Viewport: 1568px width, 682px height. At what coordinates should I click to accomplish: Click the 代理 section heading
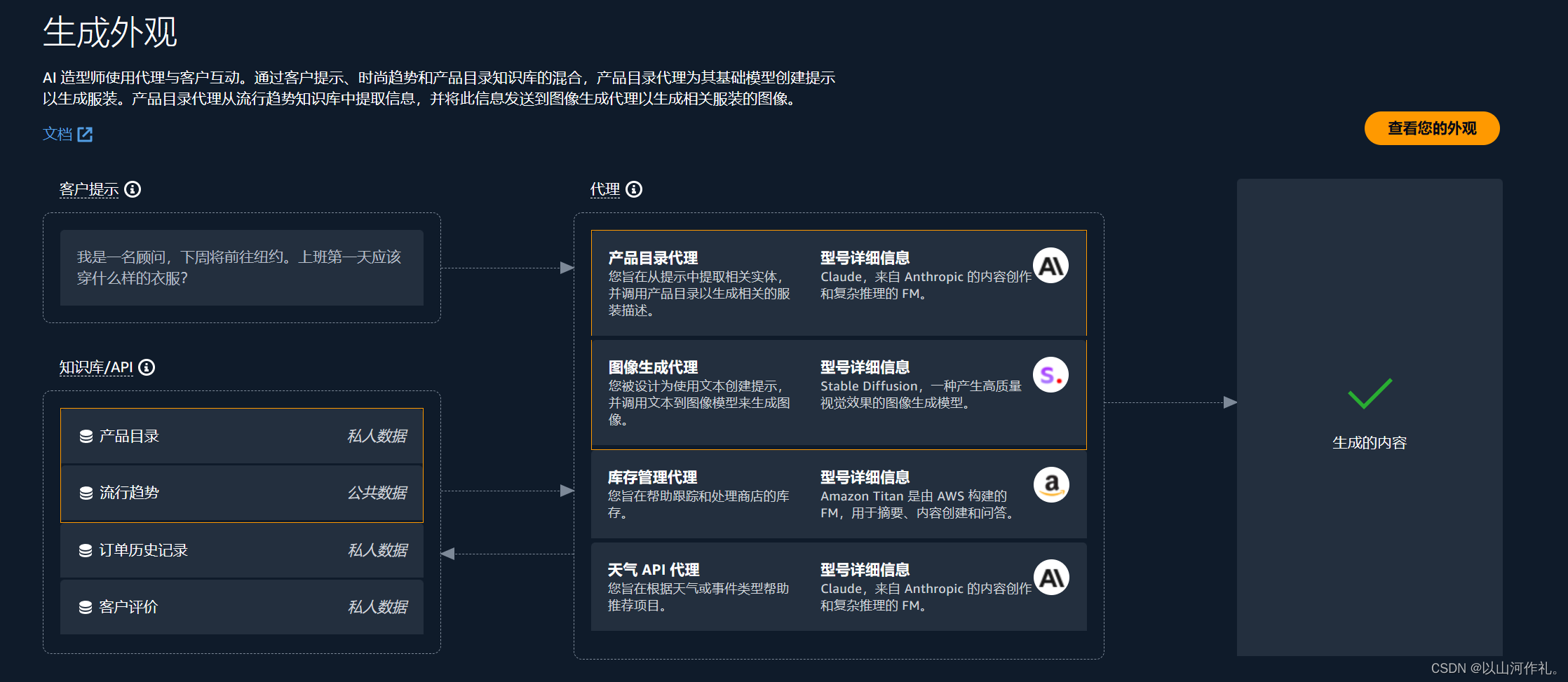tap(604, 189)
